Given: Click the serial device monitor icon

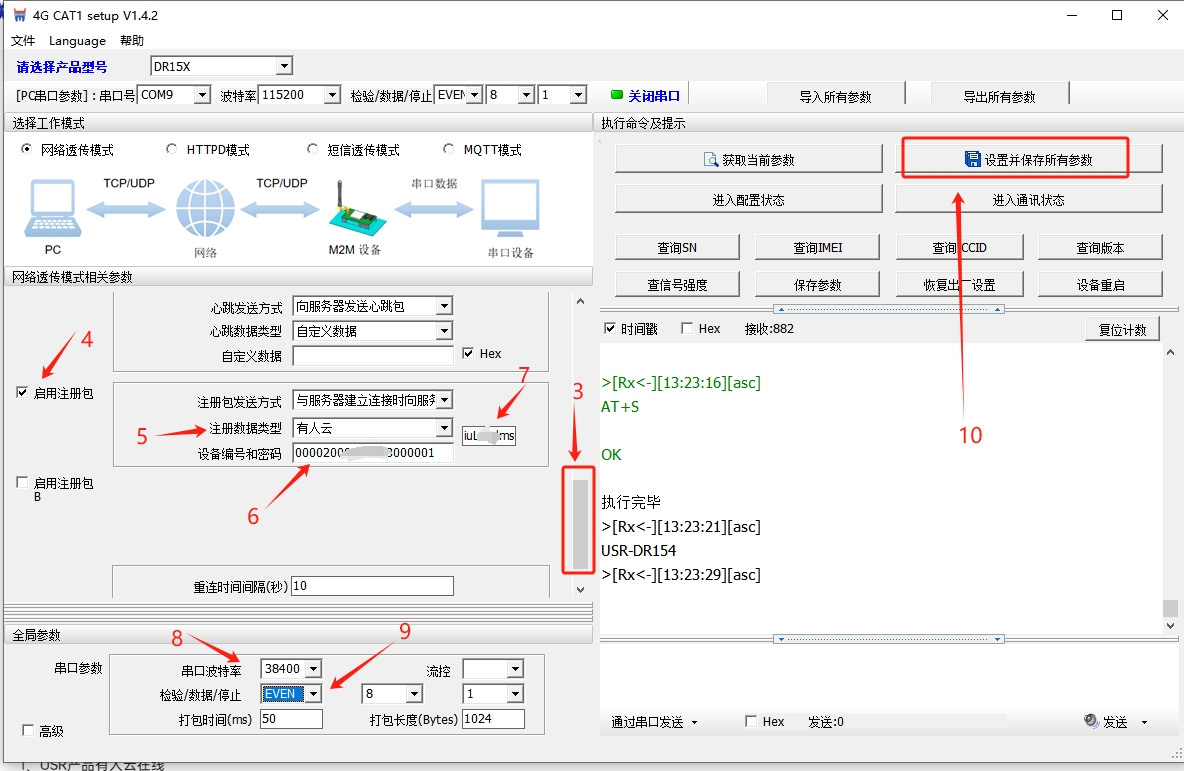Looking at the screenshot, I should tap(510, 208).
